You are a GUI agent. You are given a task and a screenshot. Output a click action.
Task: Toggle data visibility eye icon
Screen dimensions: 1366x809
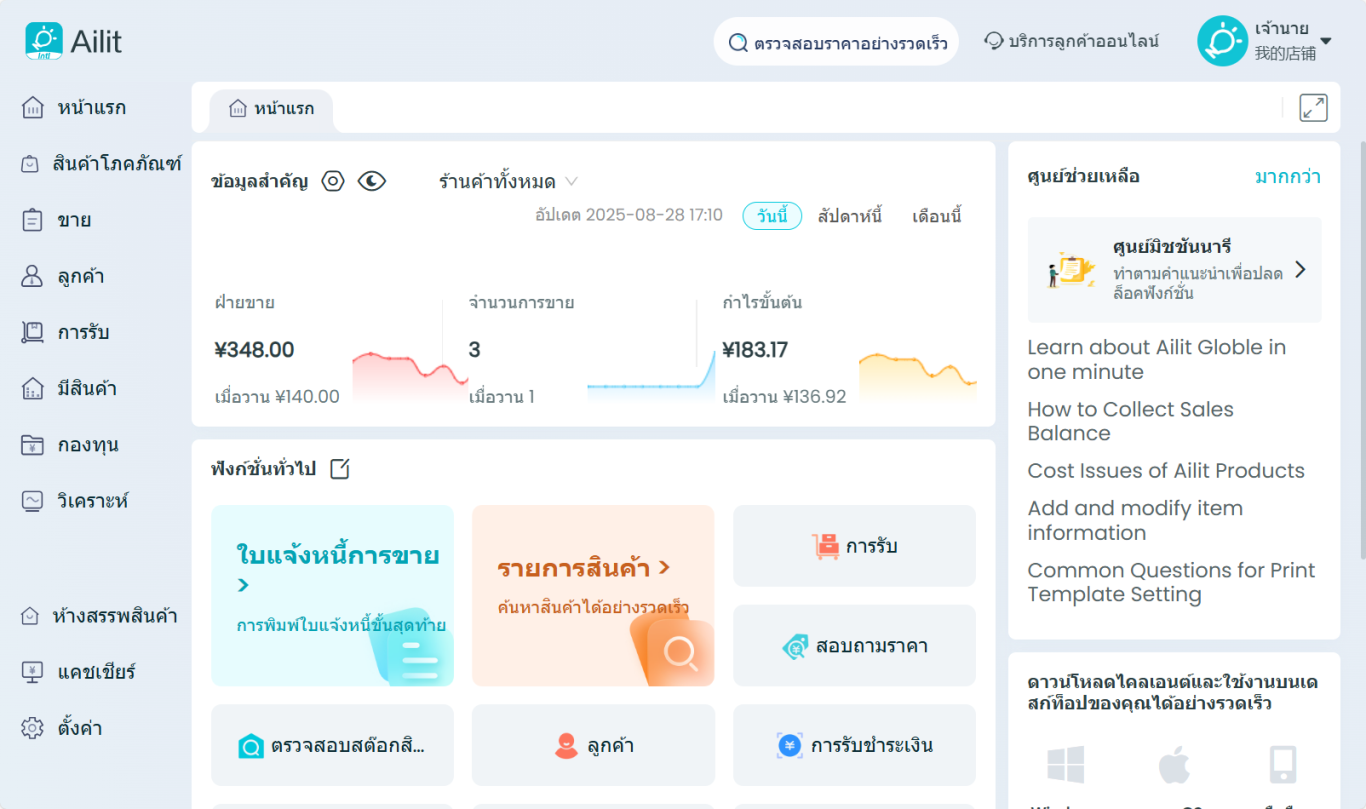[x=372, y=181]
